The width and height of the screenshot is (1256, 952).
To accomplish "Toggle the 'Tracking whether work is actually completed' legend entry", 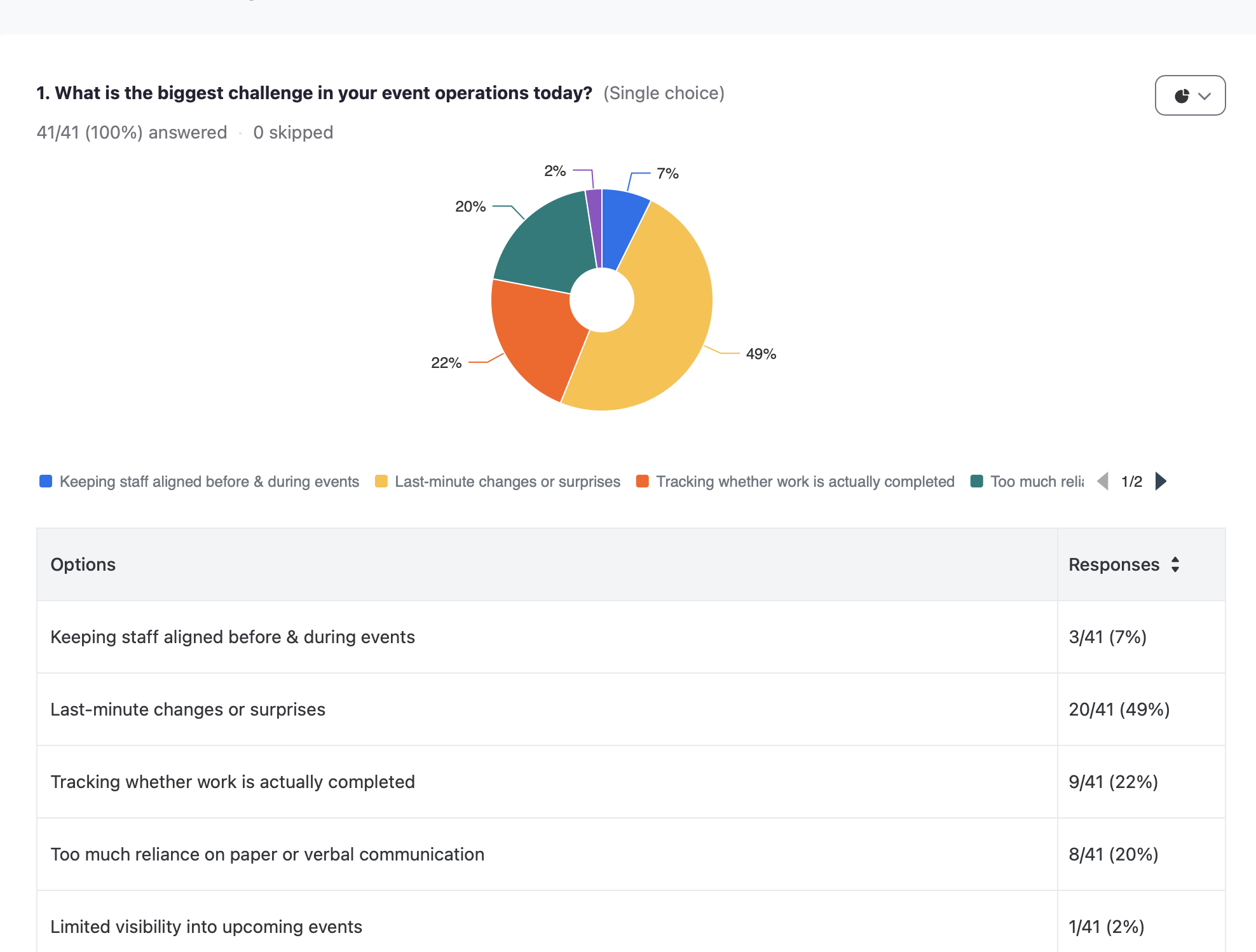I will coord(805,481).
